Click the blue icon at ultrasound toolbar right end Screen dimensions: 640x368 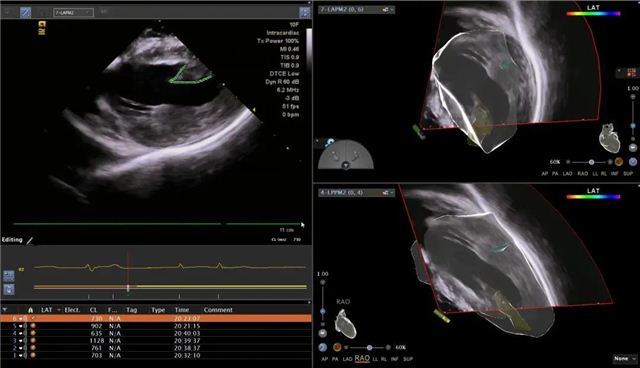tap(305, 13)
